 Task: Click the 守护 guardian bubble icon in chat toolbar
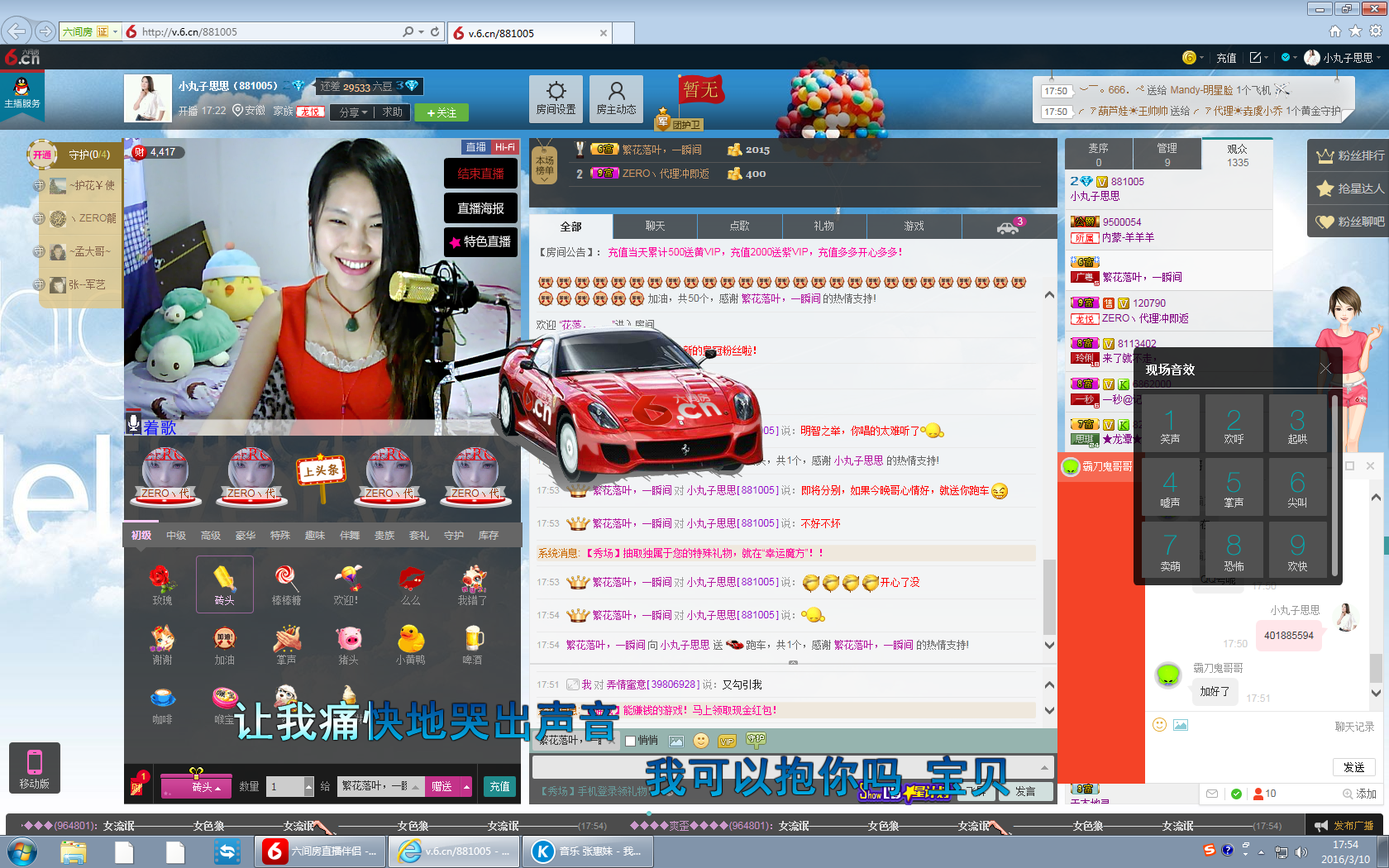click(x=756, y=740)
